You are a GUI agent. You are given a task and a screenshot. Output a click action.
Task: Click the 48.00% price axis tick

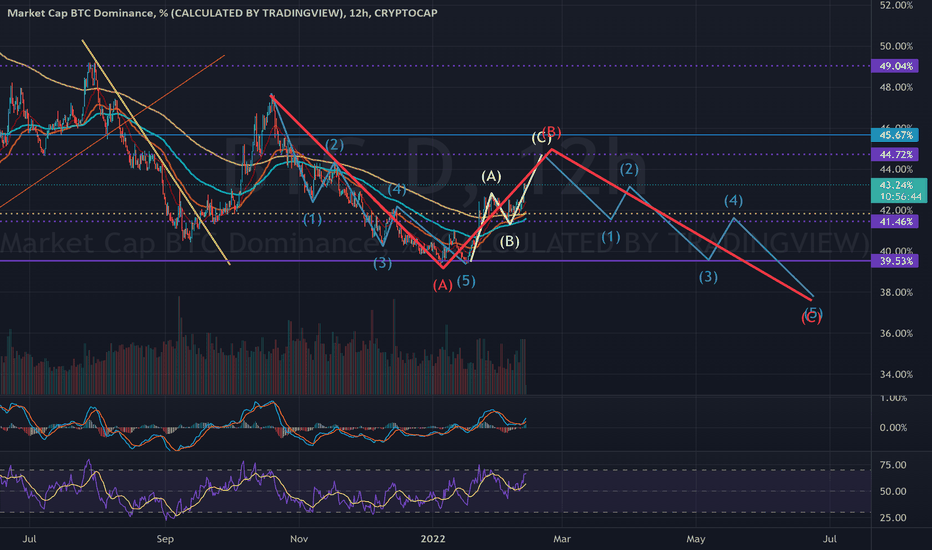tap(896, 87)
